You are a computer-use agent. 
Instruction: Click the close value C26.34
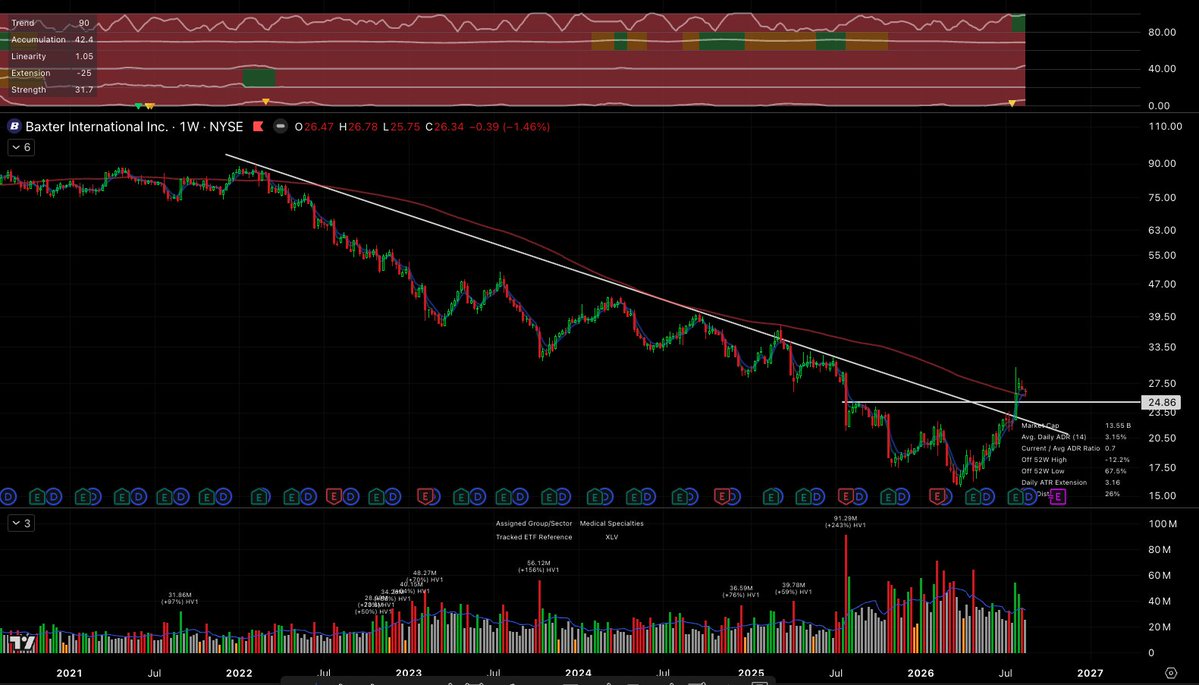[x=444, y=127]
